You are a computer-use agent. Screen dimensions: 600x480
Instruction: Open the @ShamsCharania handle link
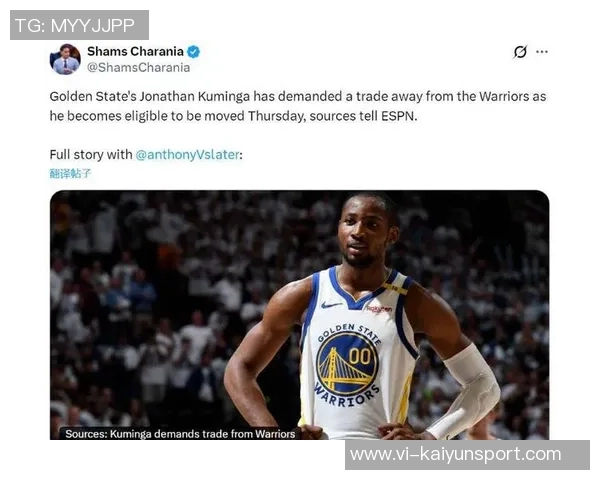pyautogui.click(x=139, y=67)
